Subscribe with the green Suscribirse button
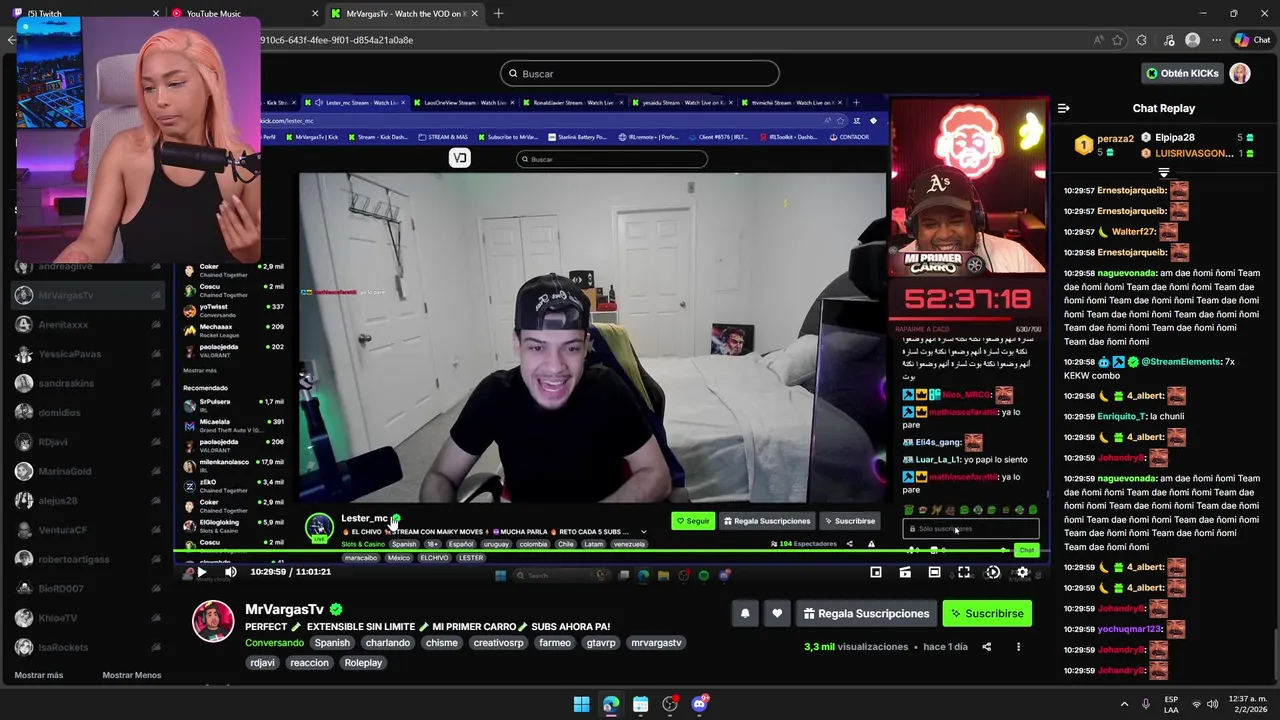 click(x=987, y=613)
